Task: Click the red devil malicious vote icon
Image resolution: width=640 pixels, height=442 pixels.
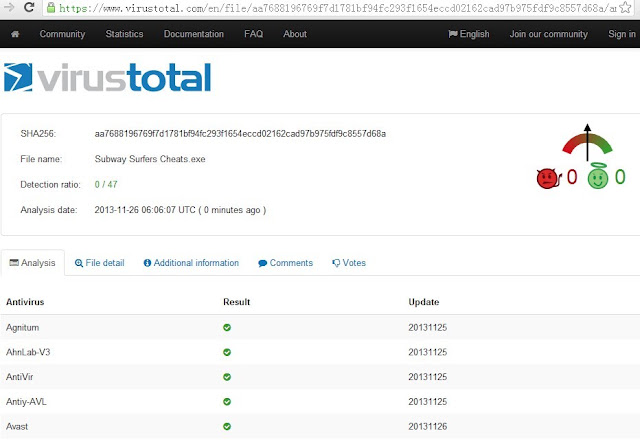Action: point(549,178)
